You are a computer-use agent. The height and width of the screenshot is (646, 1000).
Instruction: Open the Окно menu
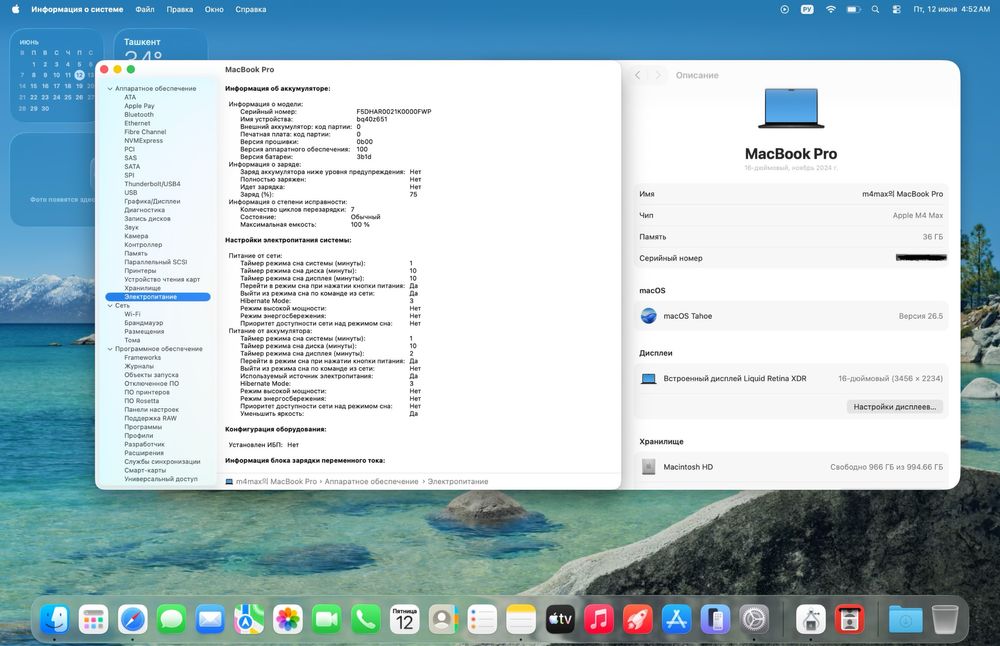coord(214,10)
